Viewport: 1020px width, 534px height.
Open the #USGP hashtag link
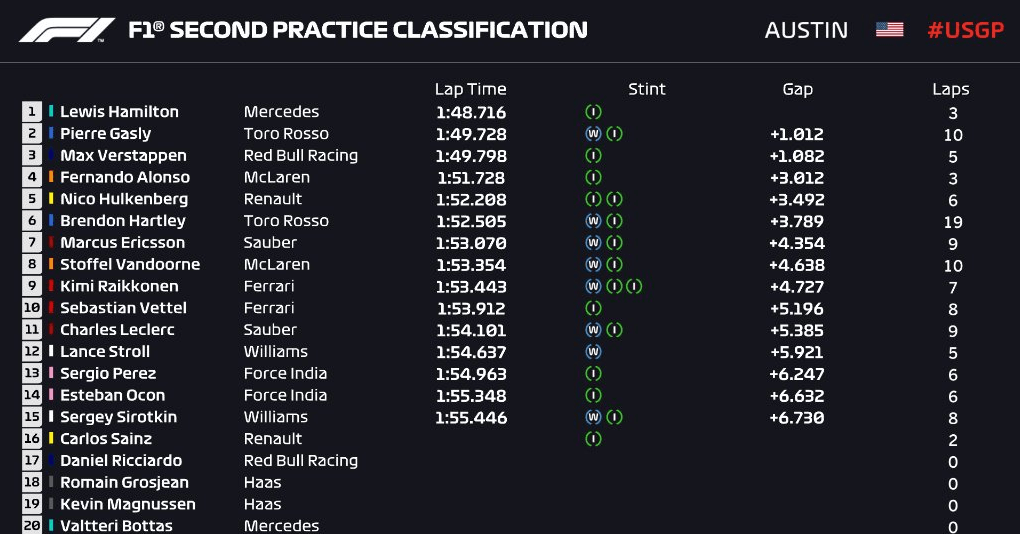click(x=966, y=30)
